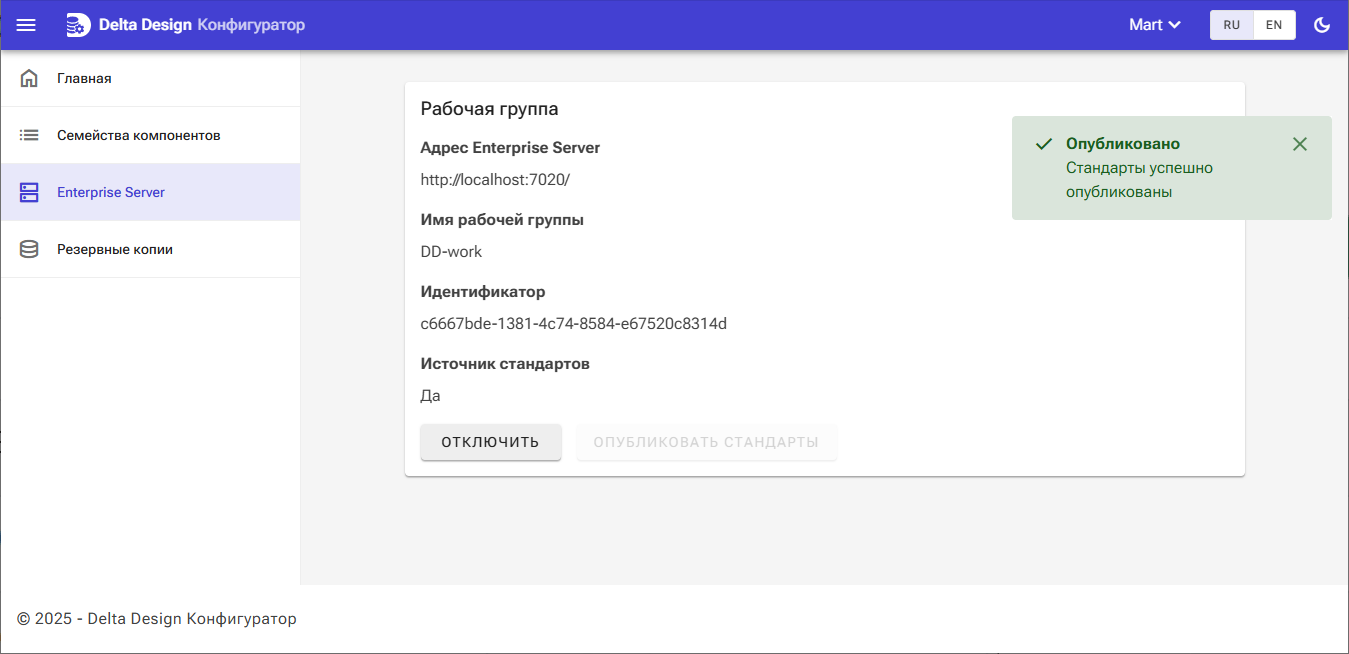The height and width of the screenshot is (654, 1349).
Task: Click the server icon beside Enterprise Server
Action: point(29,192)
